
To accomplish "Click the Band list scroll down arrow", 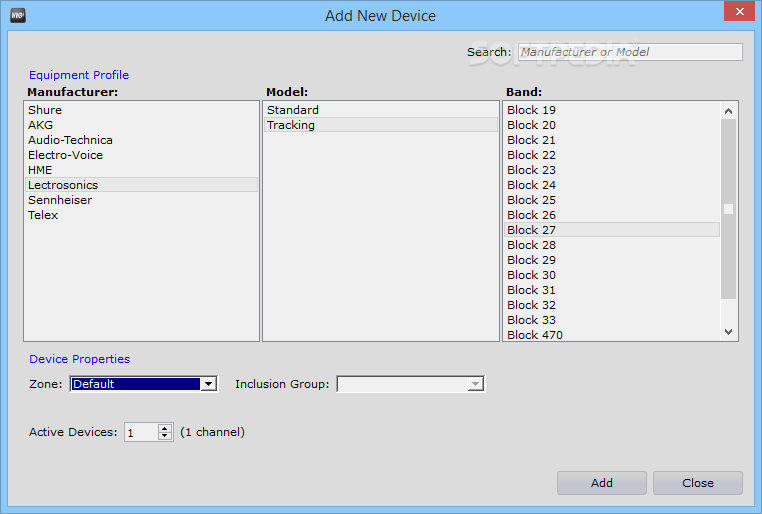I will 728,332.
